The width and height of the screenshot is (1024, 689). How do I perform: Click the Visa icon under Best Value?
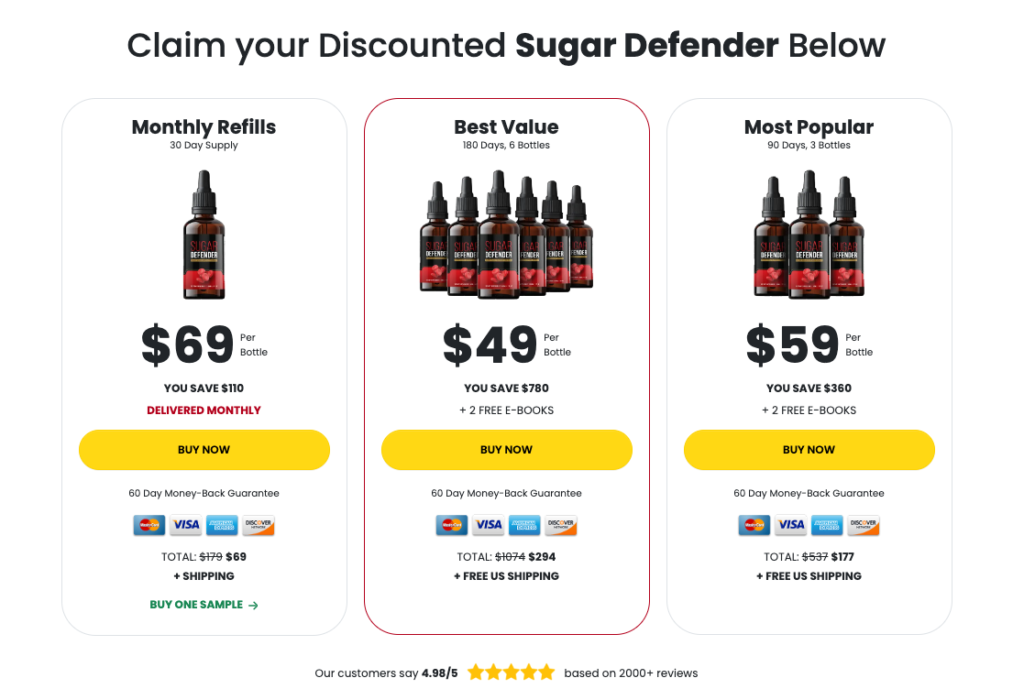click(488, 525)
